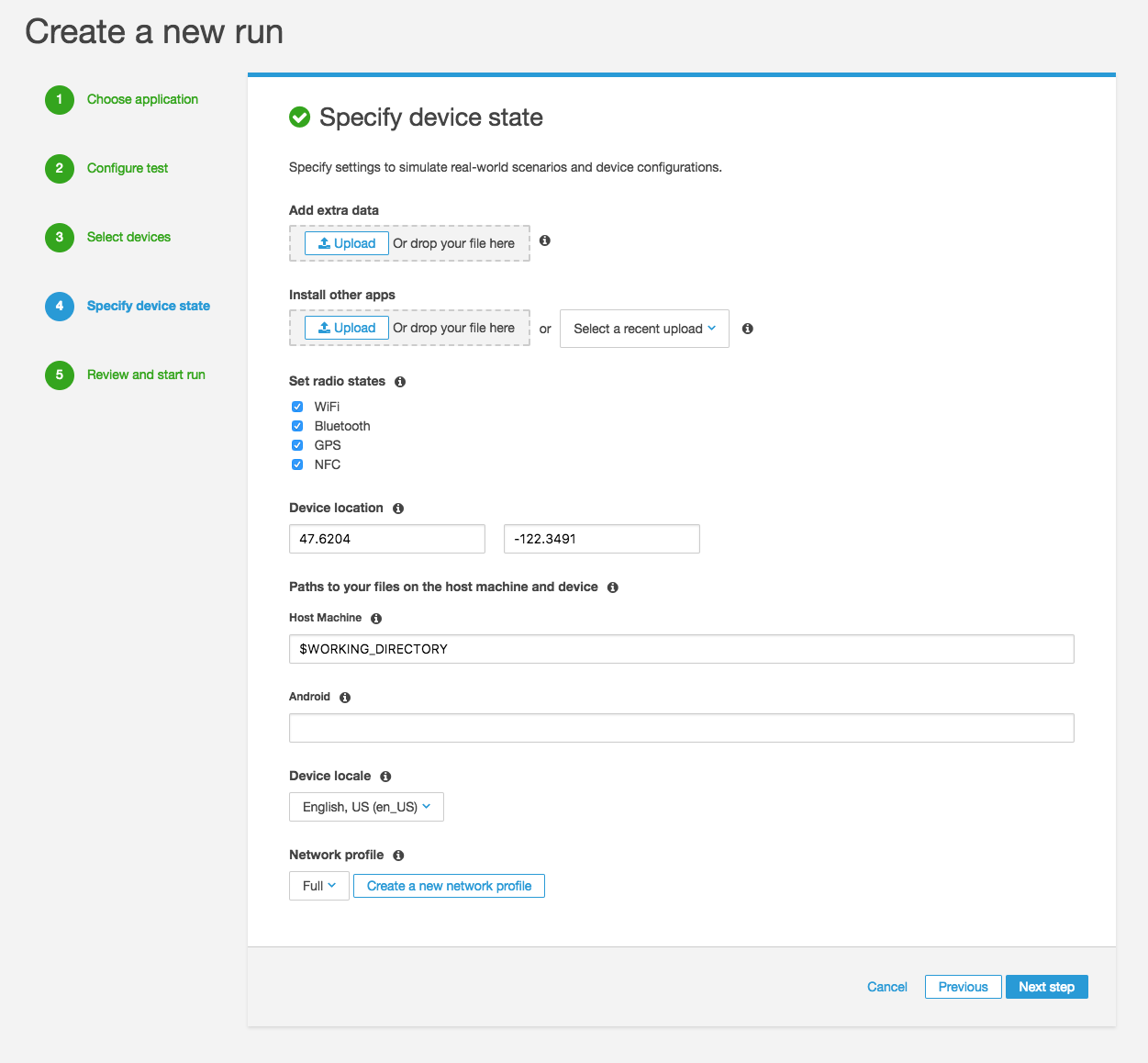Viewport: 1148px width, 1063px height.
Task: Click the empty Android path field
Action: [x=682, y=728]
